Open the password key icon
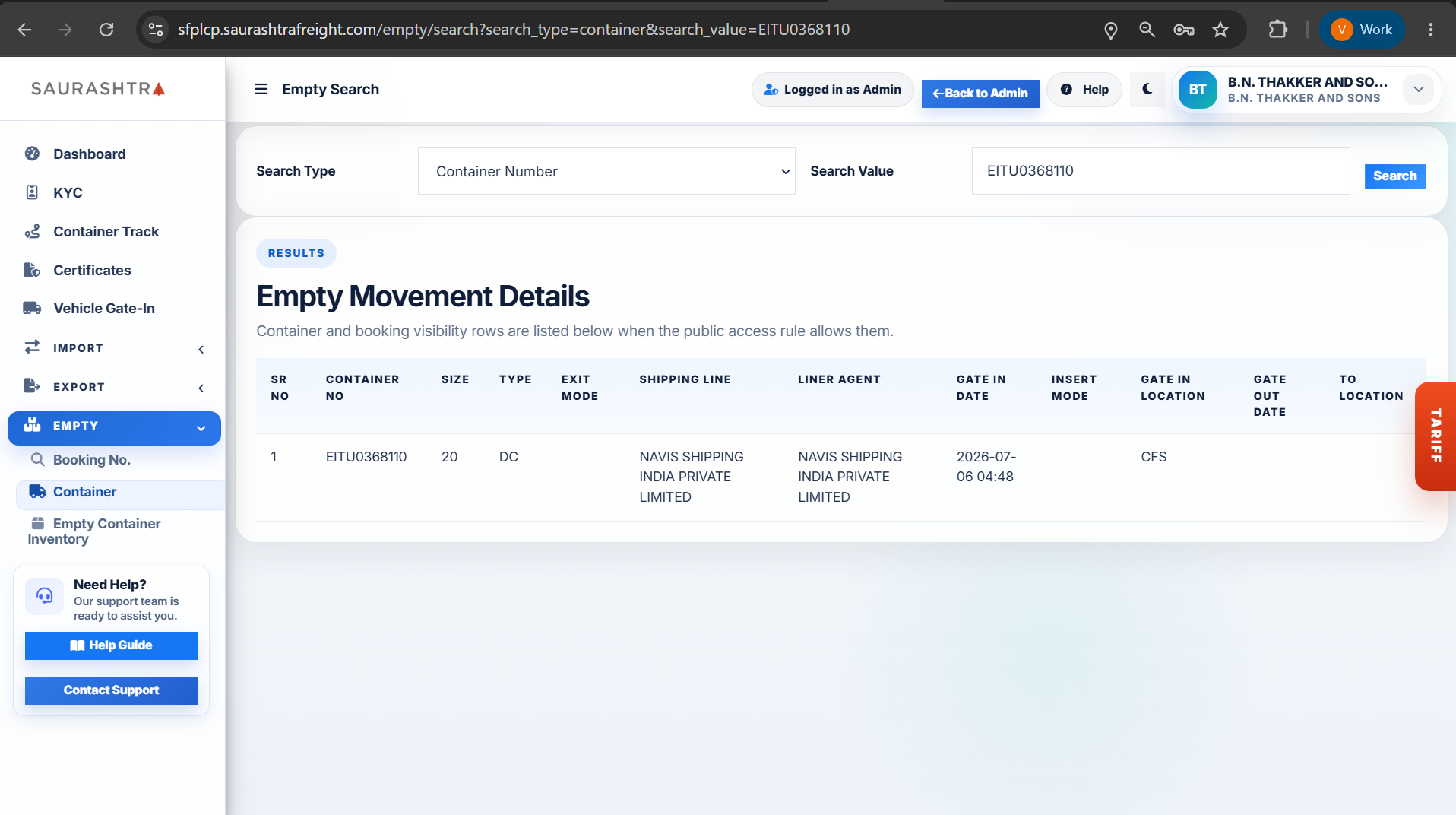The width and height of the screenshot is (1456, 815). (1184, 30)
